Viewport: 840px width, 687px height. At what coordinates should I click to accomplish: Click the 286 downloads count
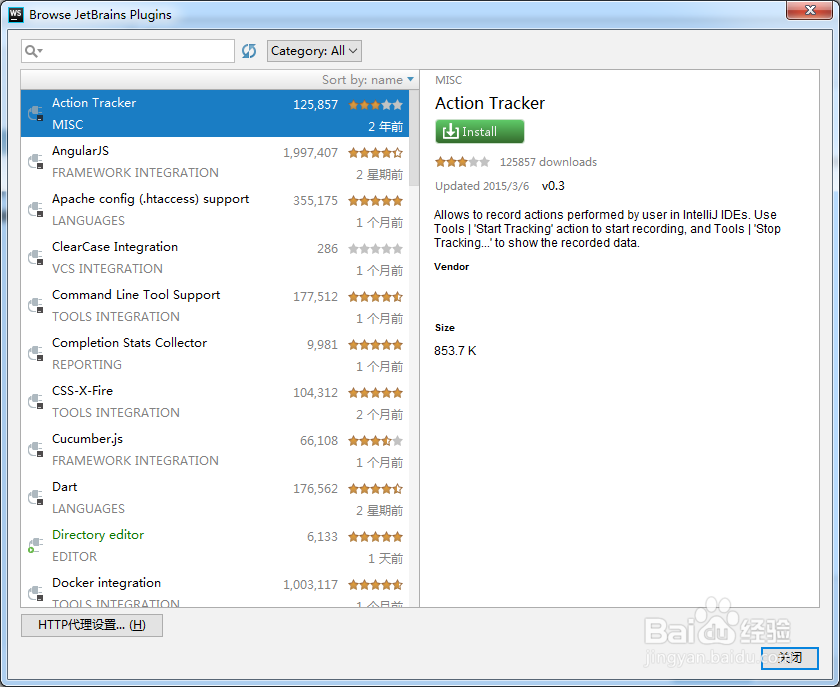point(327,249)
